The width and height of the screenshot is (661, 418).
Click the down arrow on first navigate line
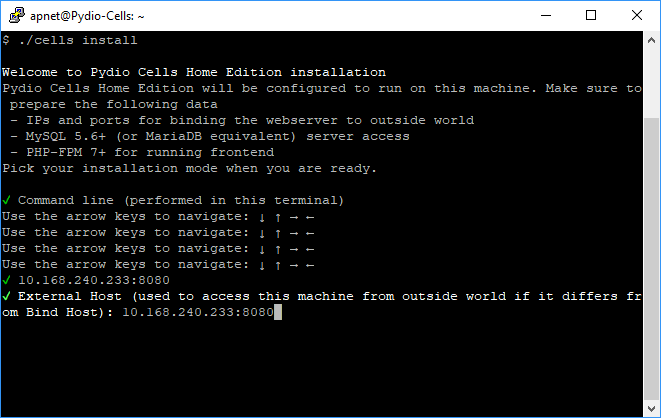click(262, 217)
